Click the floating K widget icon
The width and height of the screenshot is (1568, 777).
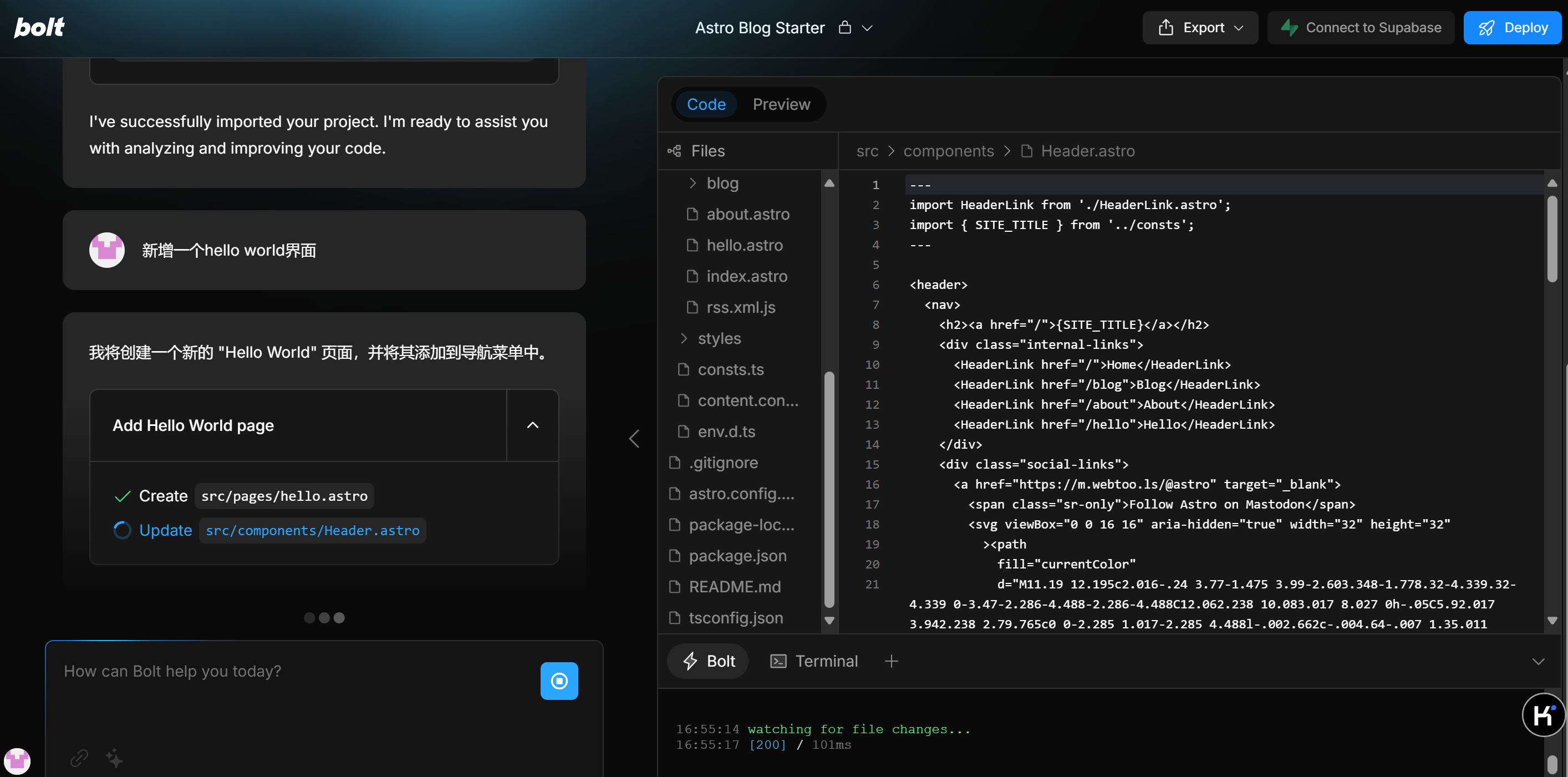click(1543, 715)
